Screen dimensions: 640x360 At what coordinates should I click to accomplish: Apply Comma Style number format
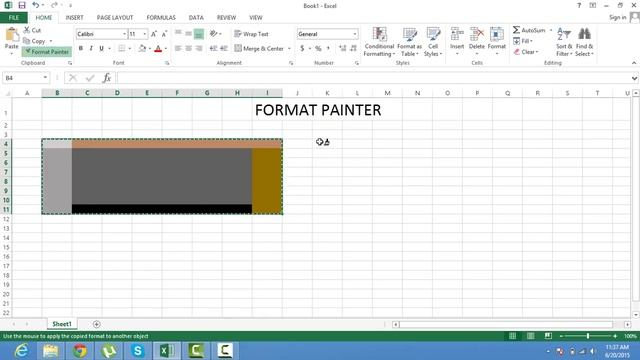pos(328,49)
